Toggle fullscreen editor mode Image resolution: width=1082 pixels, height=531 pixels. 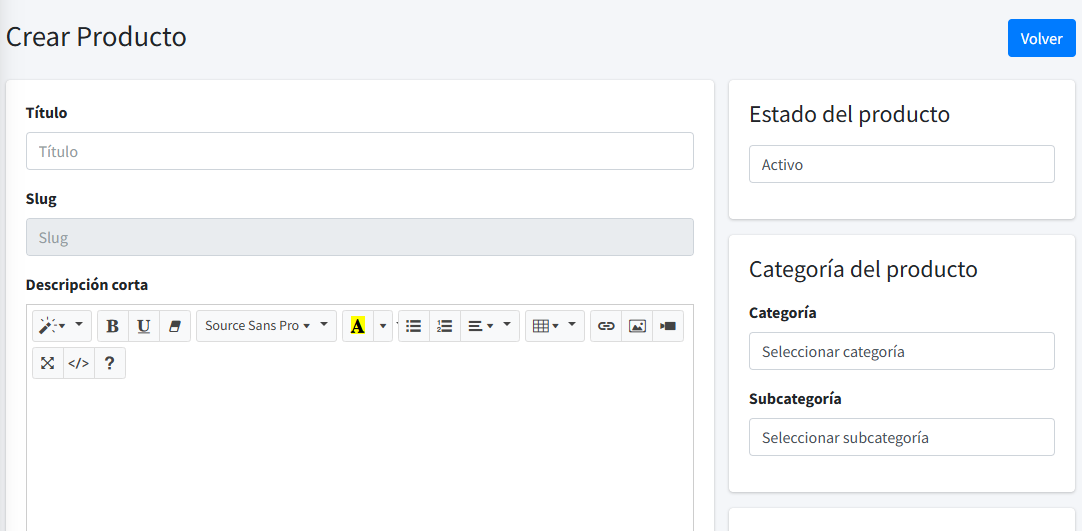click(x=48, y=363)
